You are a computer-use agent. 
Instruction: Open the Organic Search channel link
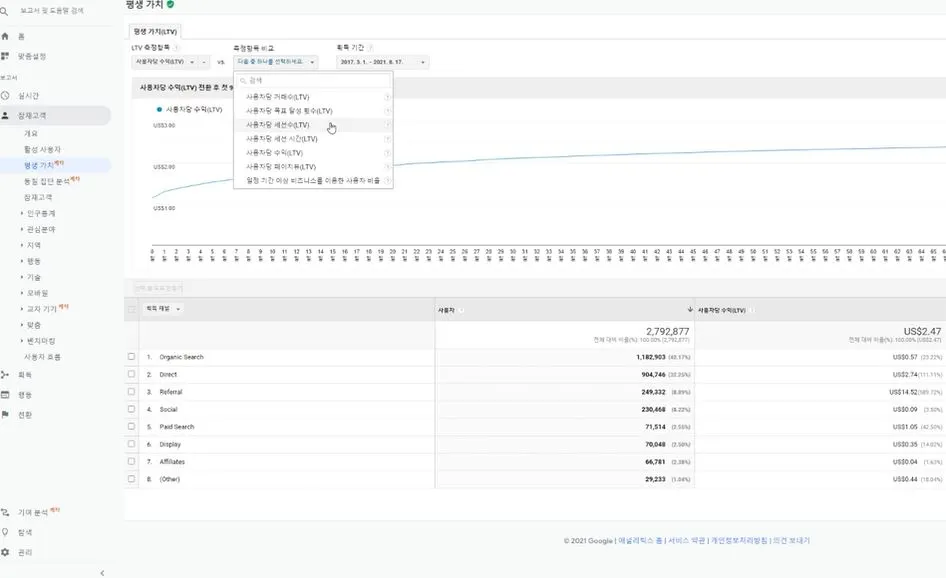click(x=181, y=357)
